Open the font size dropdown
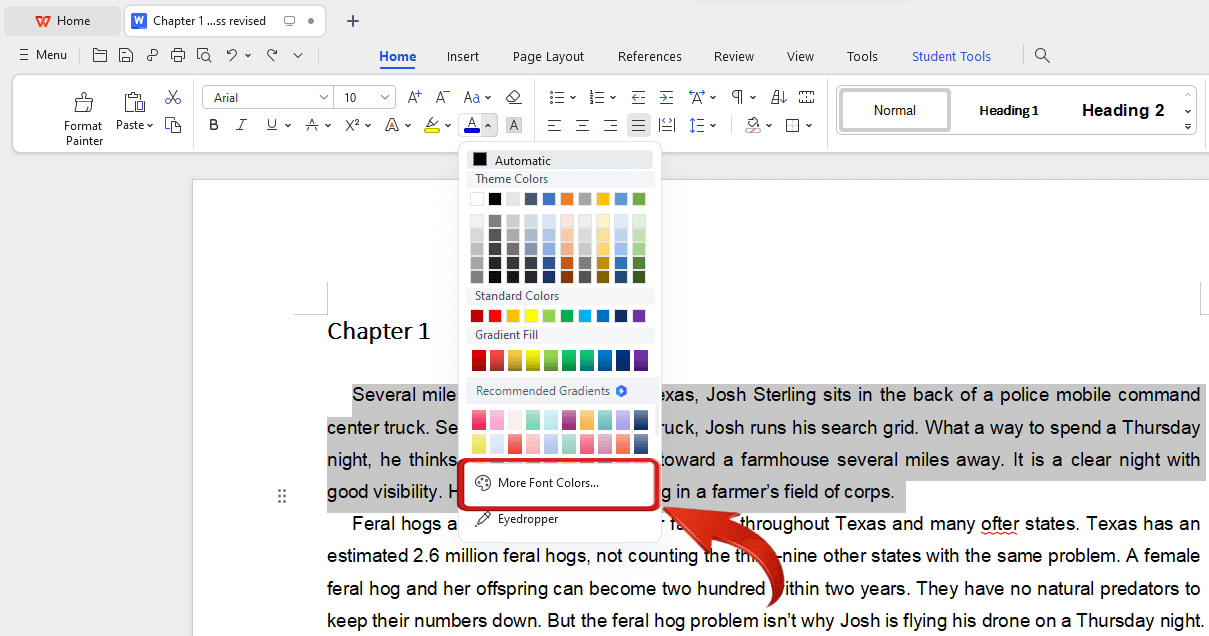 [386, 97]
